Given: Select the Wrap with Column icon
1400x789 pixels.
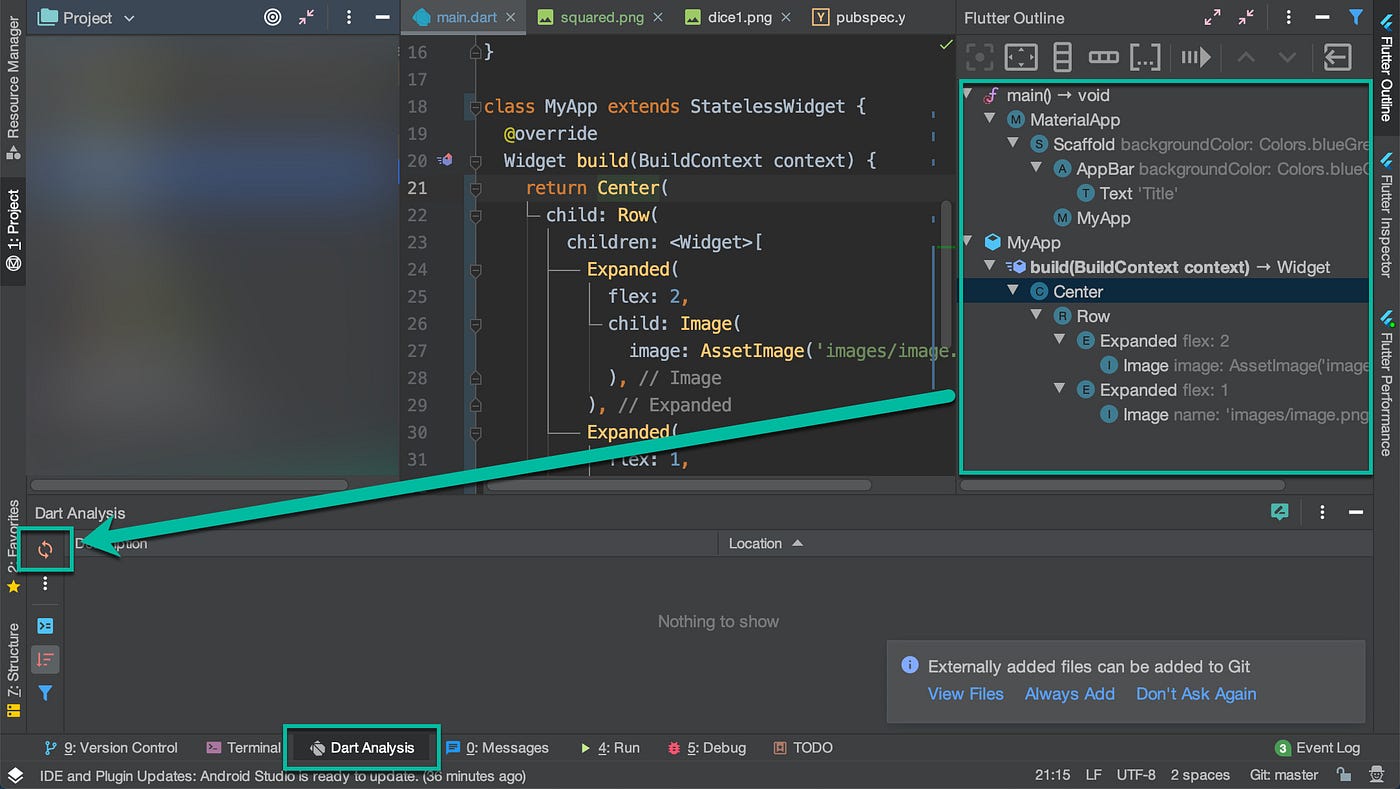Looking at the screenshot, I should point(1061,57).
